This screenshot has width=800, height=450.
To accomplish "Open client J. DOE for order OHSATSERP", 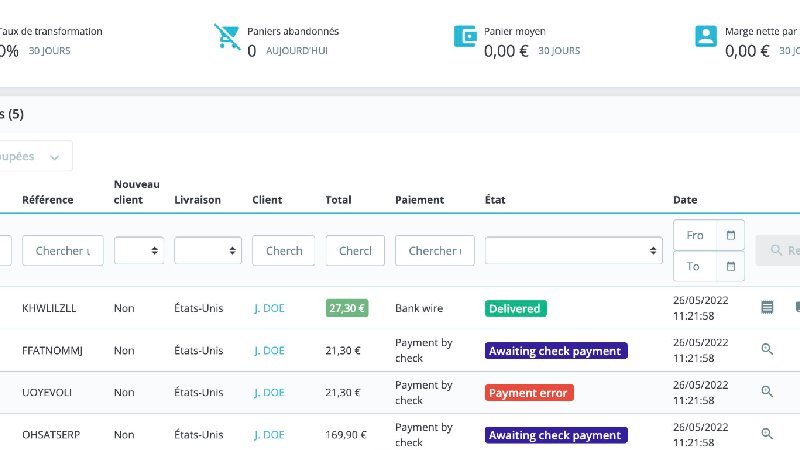I will click(x=269, y=435).
